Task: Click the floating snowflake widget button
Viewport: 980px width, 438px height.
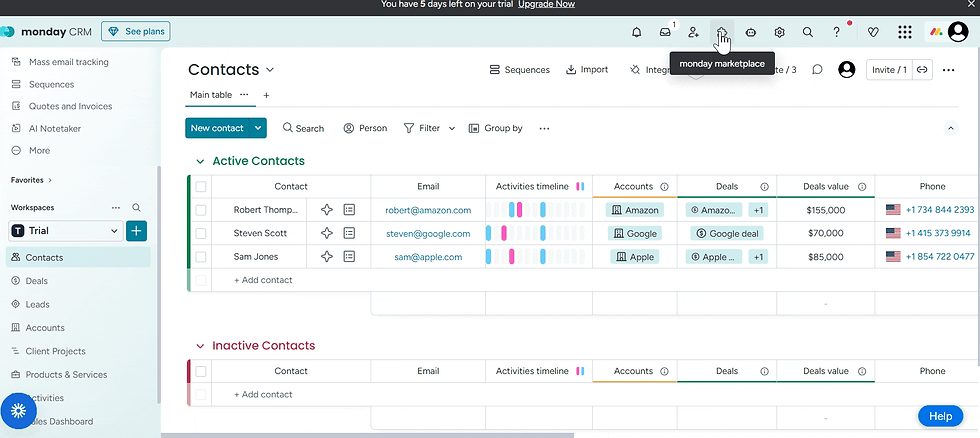Action: [x=19, y=411]
